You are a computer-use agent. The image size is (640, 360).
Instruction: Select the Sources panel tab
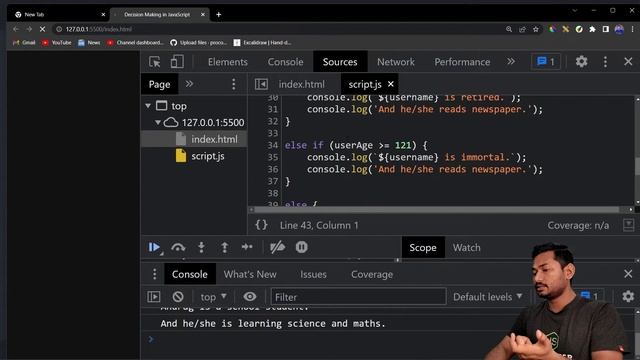(x=340, y=62)
